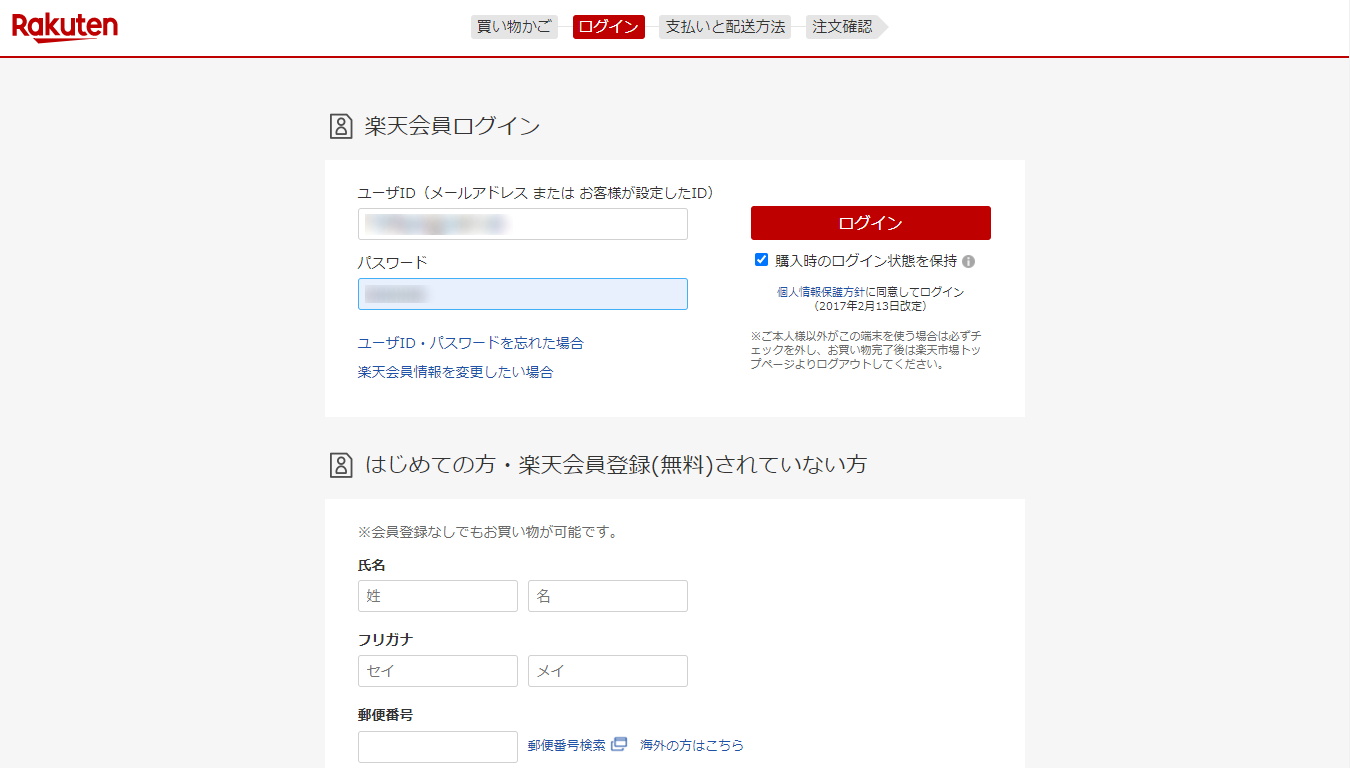Open 楽天会員情報を変更したい場合 link
The height and width of the screenshot is (768, 1350).
point(456,372)
